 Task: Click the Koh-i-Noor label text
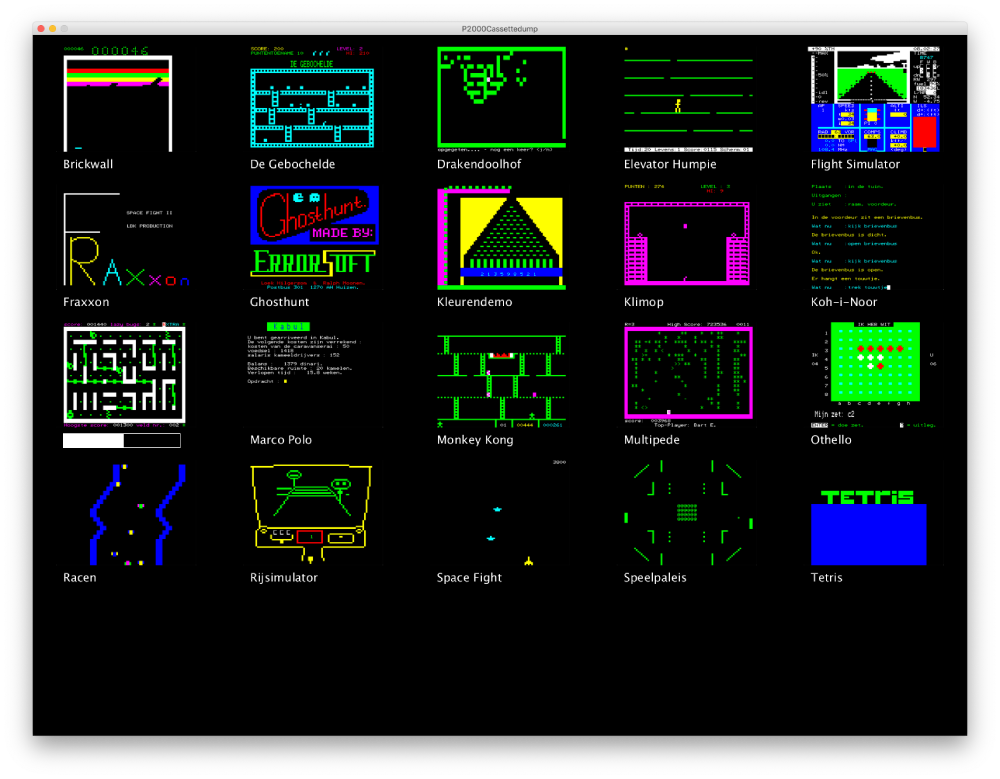844,302
